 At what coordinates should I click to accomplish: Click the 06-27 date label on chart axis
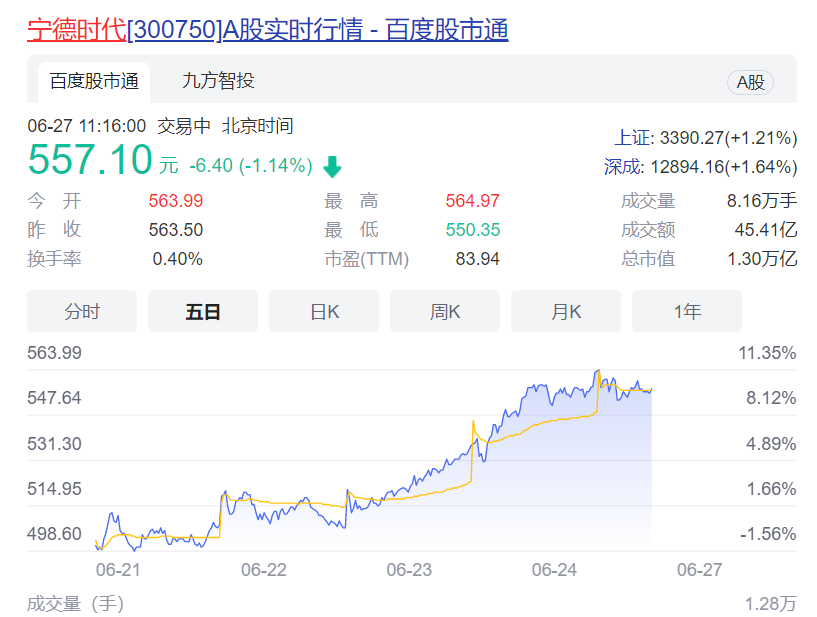pos(700,570)
